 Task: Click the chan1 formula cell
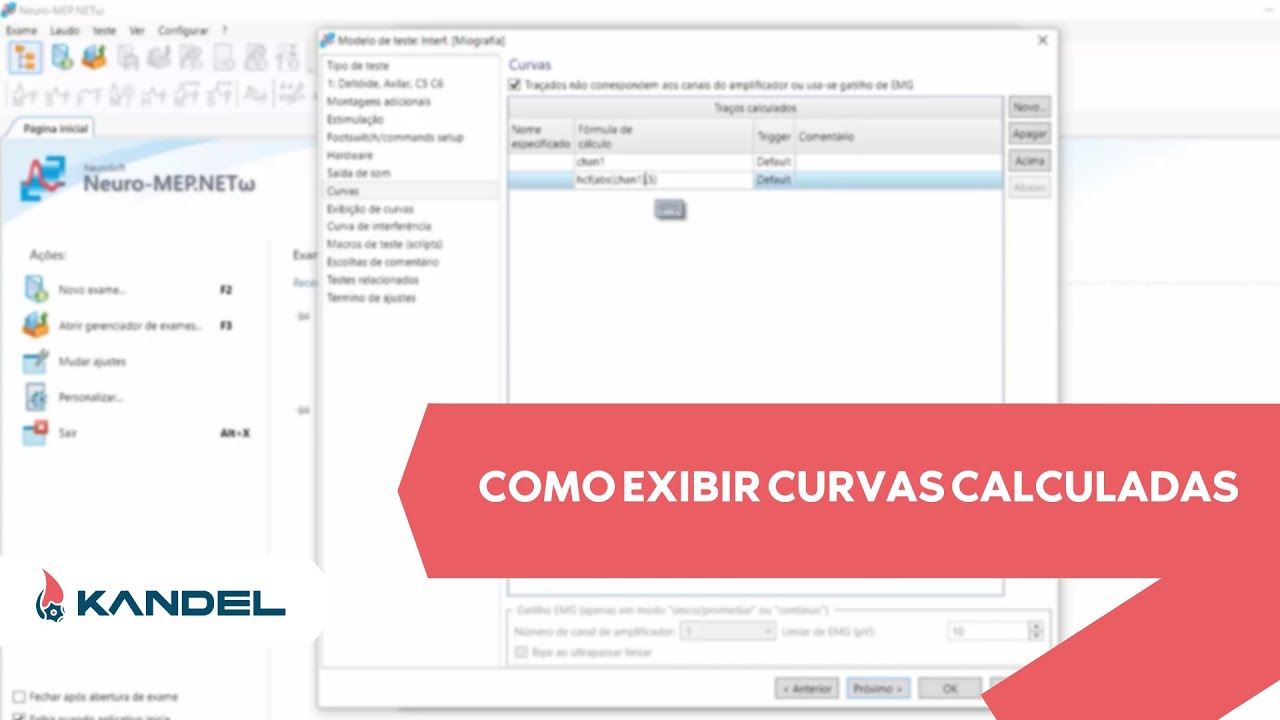[664, 162]
